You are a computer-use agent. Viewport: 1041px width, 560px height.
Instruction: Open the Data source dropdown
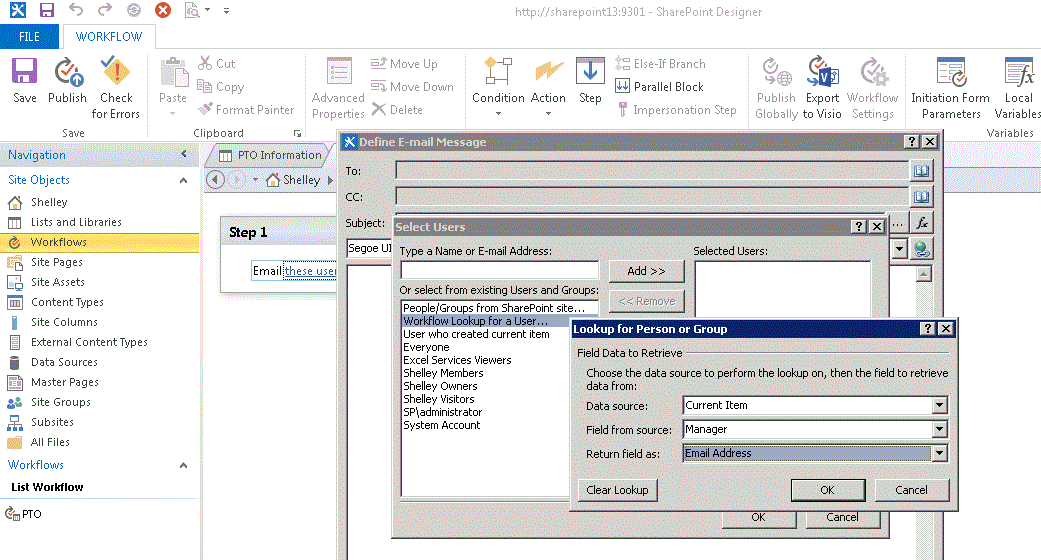[939, 405]
